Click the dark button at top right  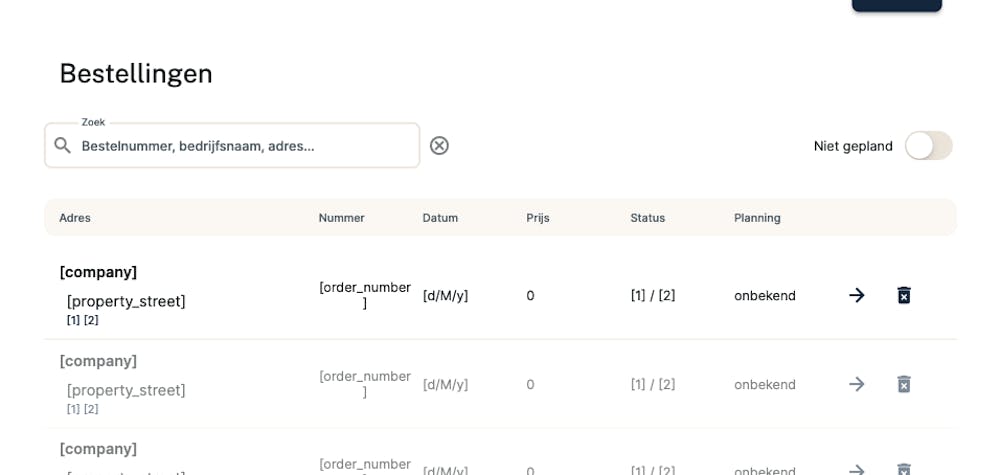[896, 5]
